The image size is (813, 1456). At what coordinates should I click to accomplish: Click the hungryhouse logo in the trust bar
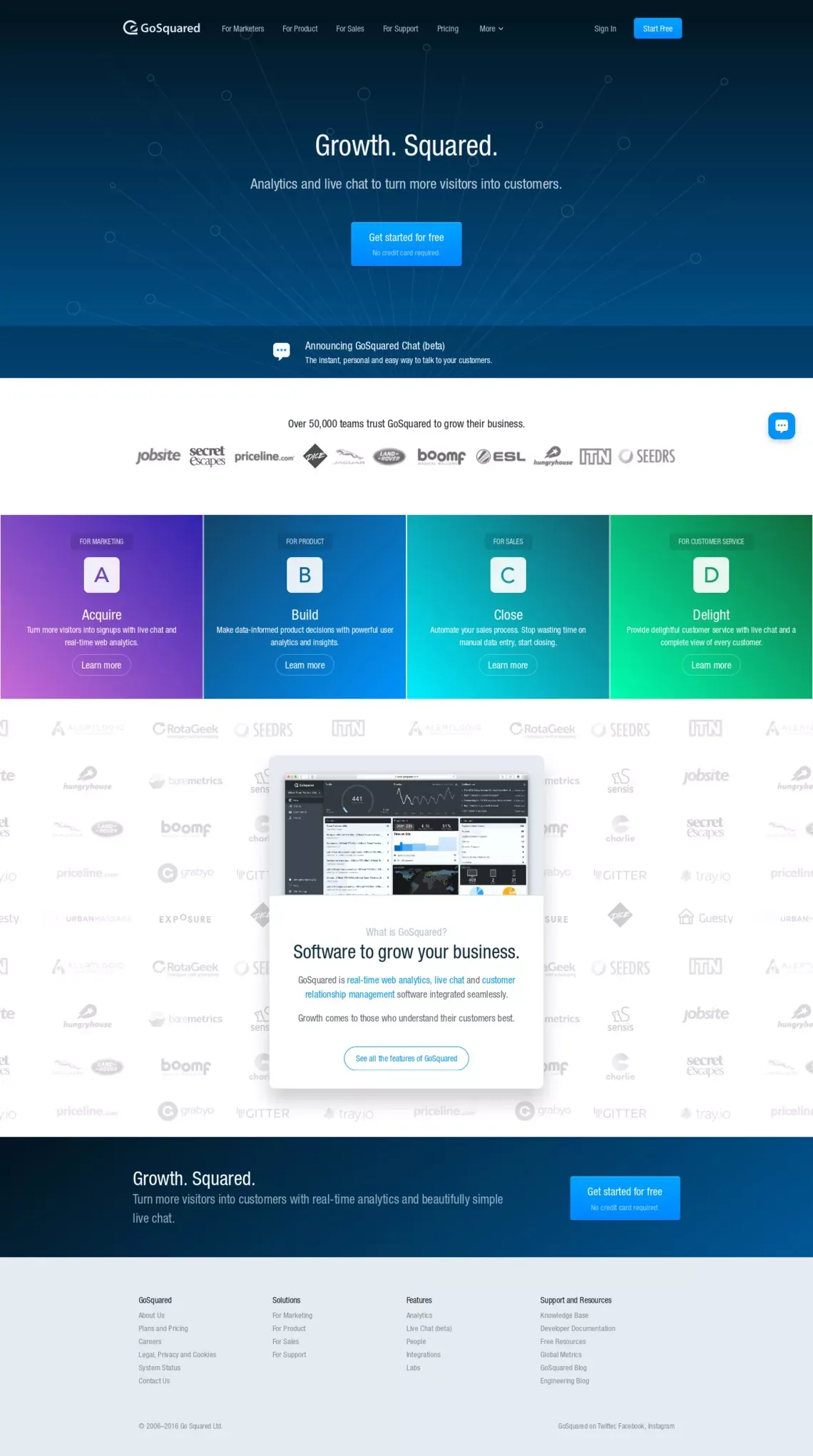[553, 457]
